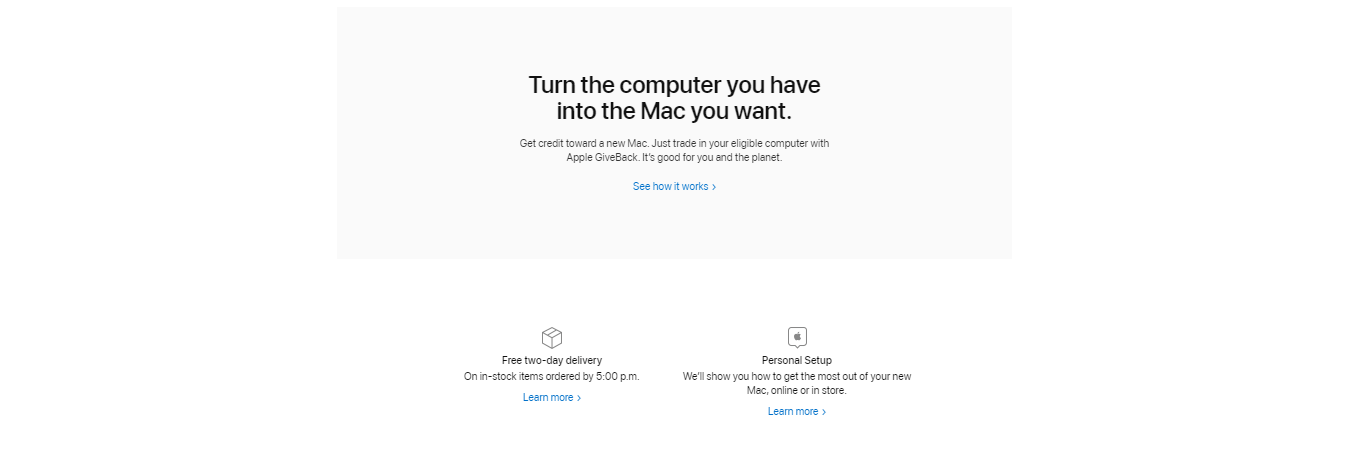Open Learn more under Free two-day delivery
The width and height of the screenshot is (1349, 476).
click(551, 398)
